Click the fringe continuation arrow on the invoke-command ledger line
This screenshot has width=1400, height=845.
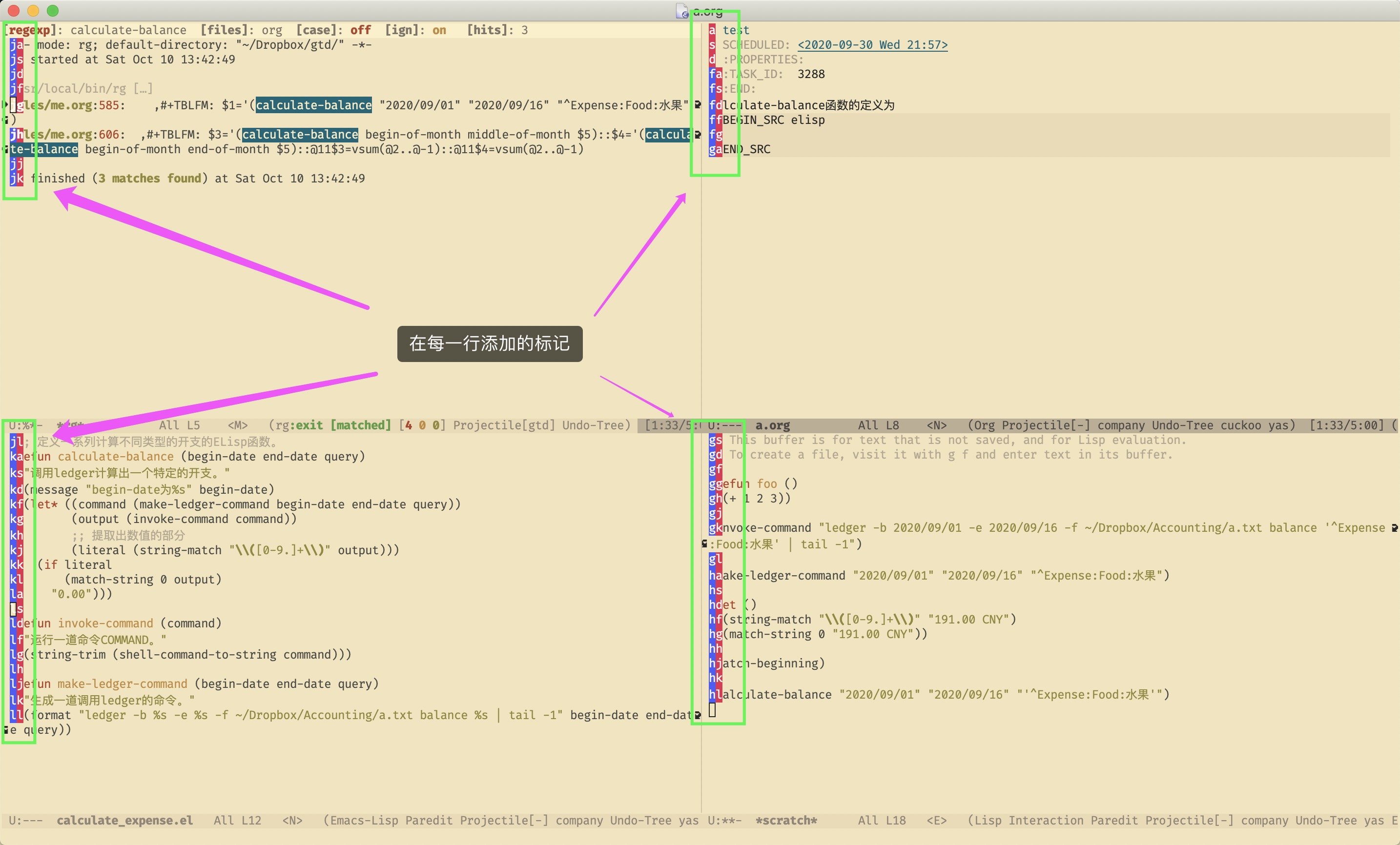(x=1395, y=528)
